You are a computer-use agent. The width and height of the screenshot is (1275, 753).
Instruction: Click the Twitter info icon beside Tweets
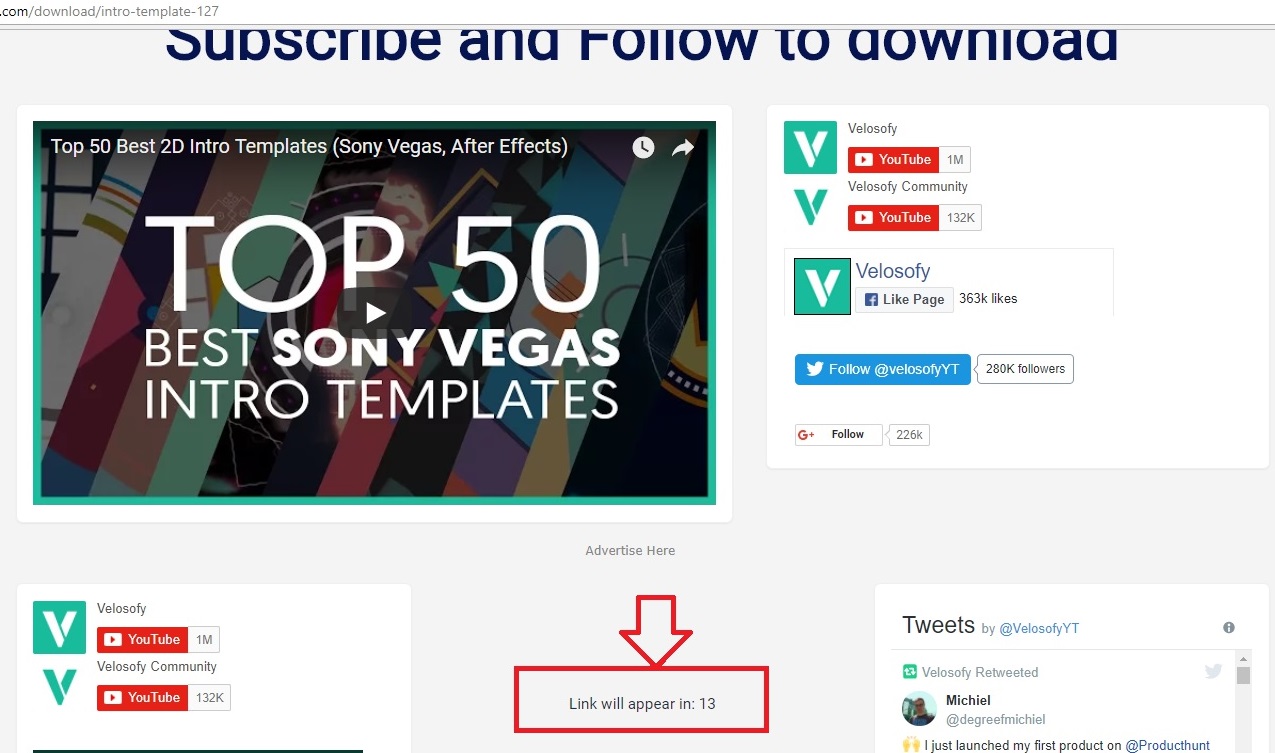(1229, 628)
